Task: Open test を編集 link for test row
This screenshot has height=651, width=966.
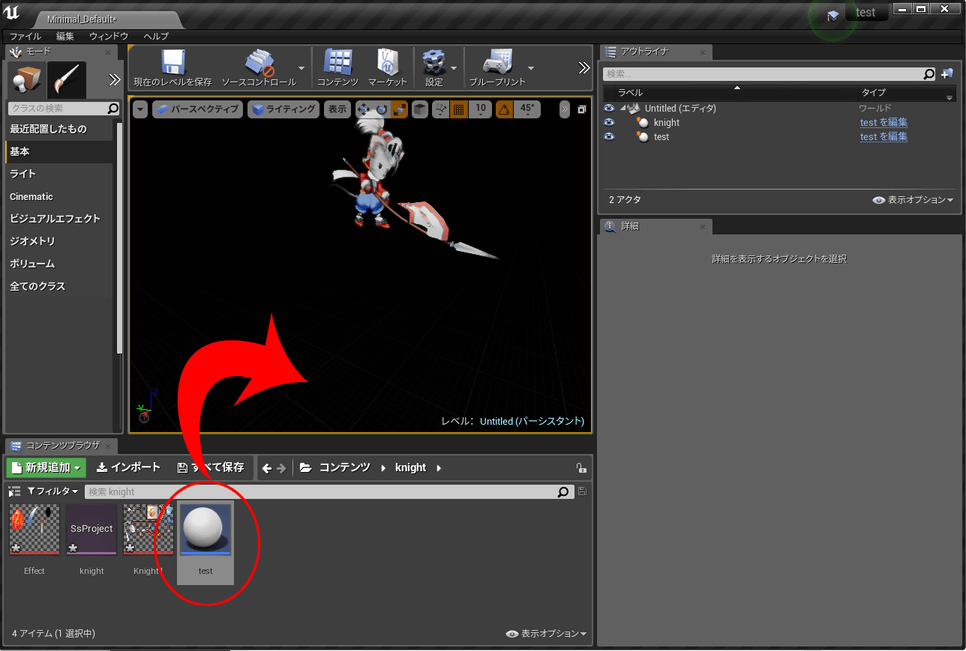Action: [883, 137]
